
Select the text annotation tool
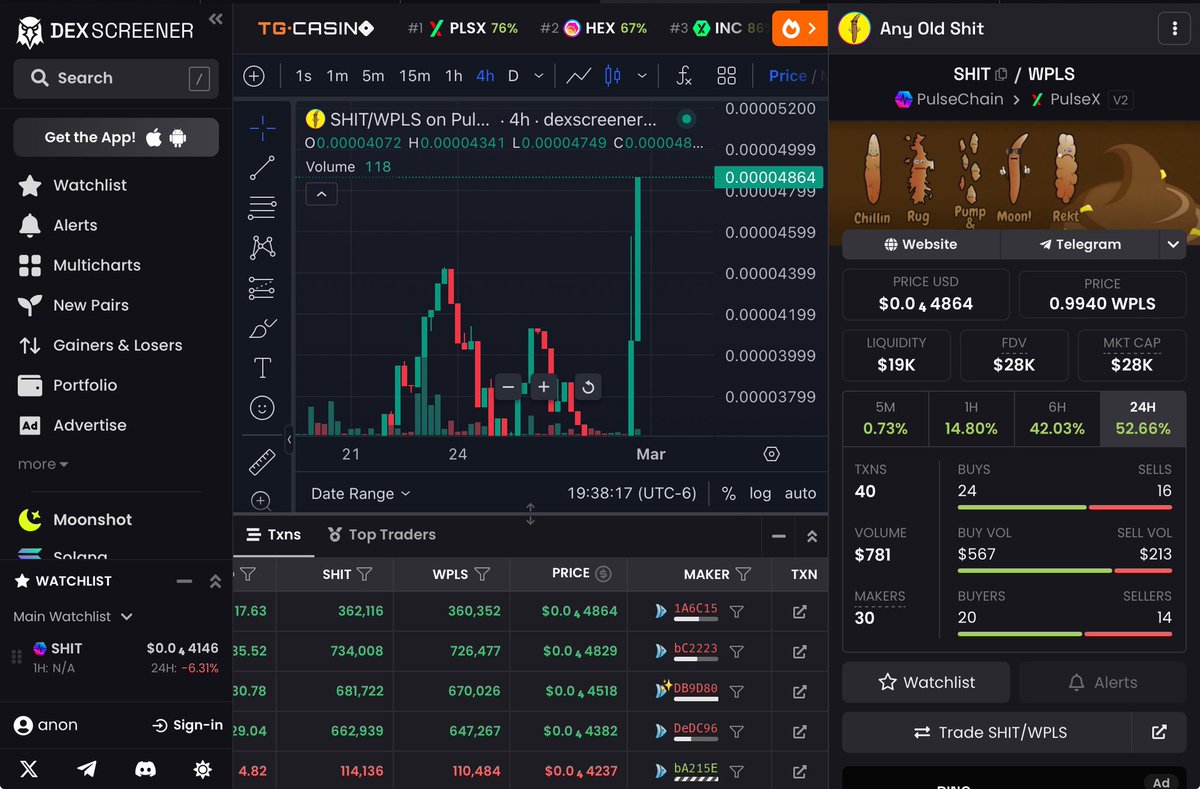click(262, 368)
